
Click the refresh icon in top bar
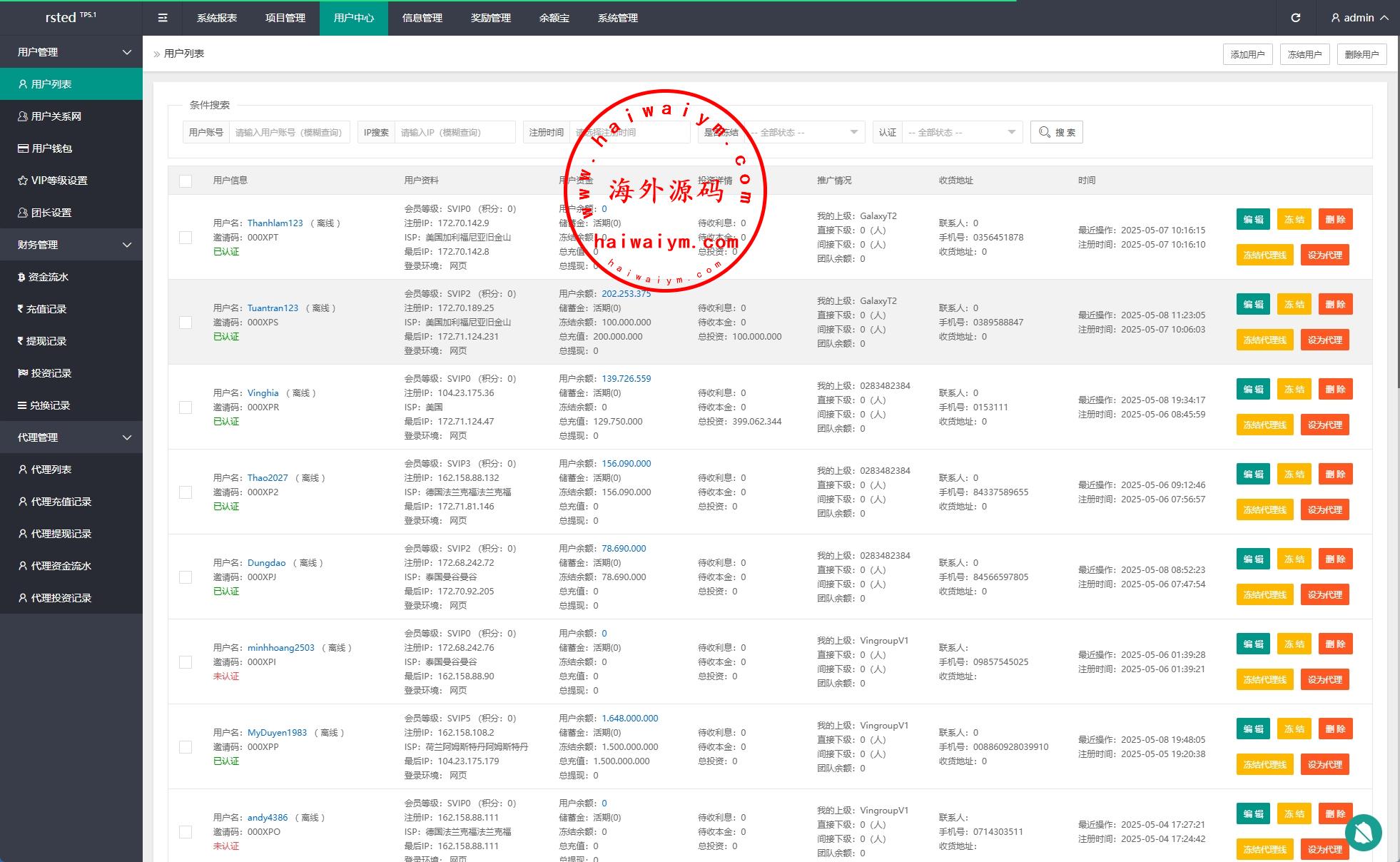coord(1296,18)
